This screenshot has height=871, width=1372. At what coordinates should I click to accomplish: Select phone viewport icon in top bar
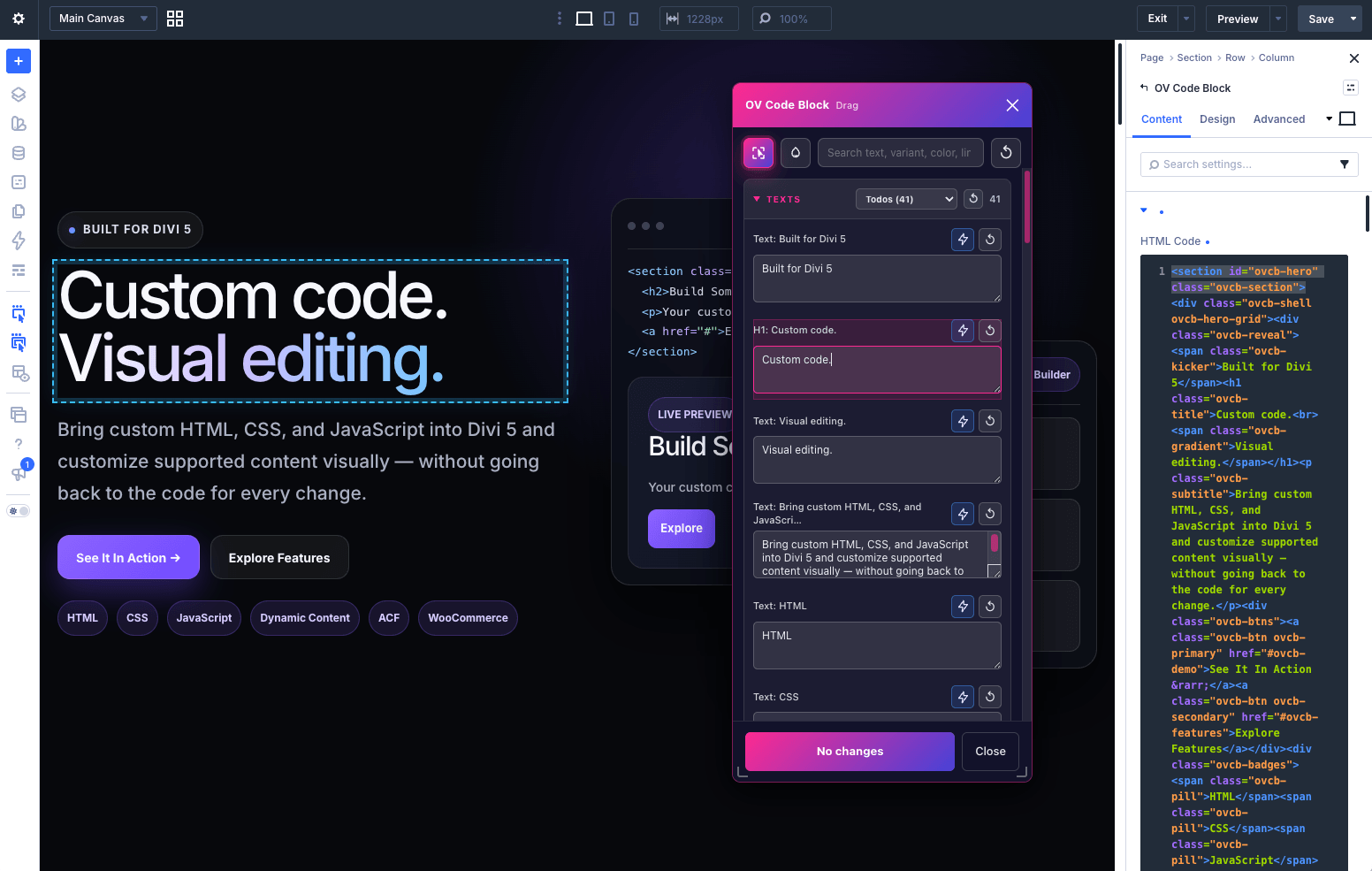coord(634,19)
